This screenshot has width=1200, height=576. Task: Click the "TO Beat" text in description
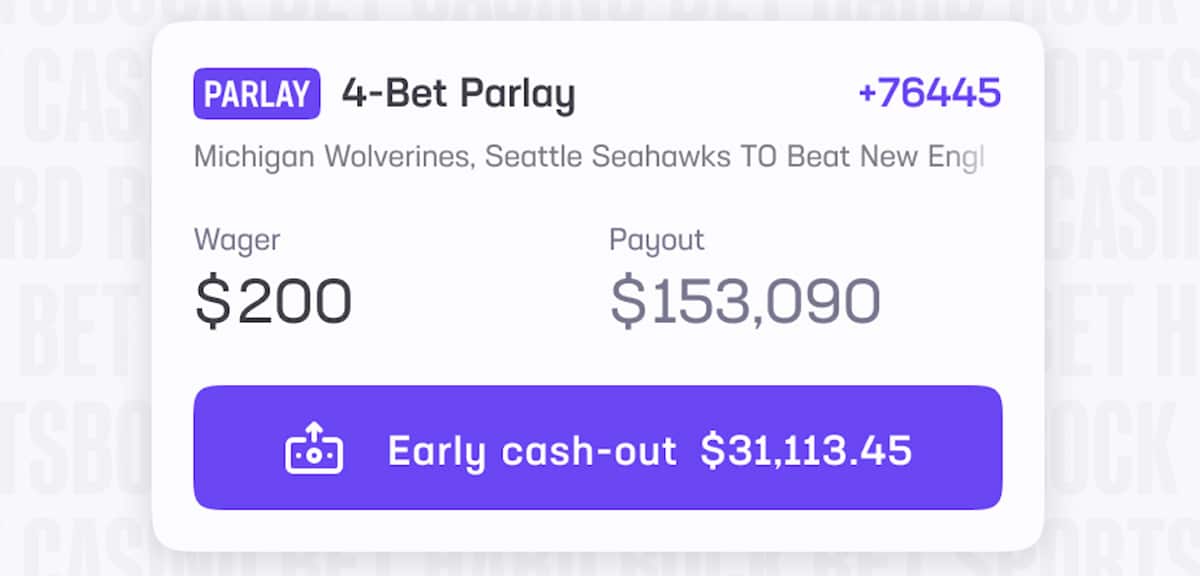(x=779, y=157)
